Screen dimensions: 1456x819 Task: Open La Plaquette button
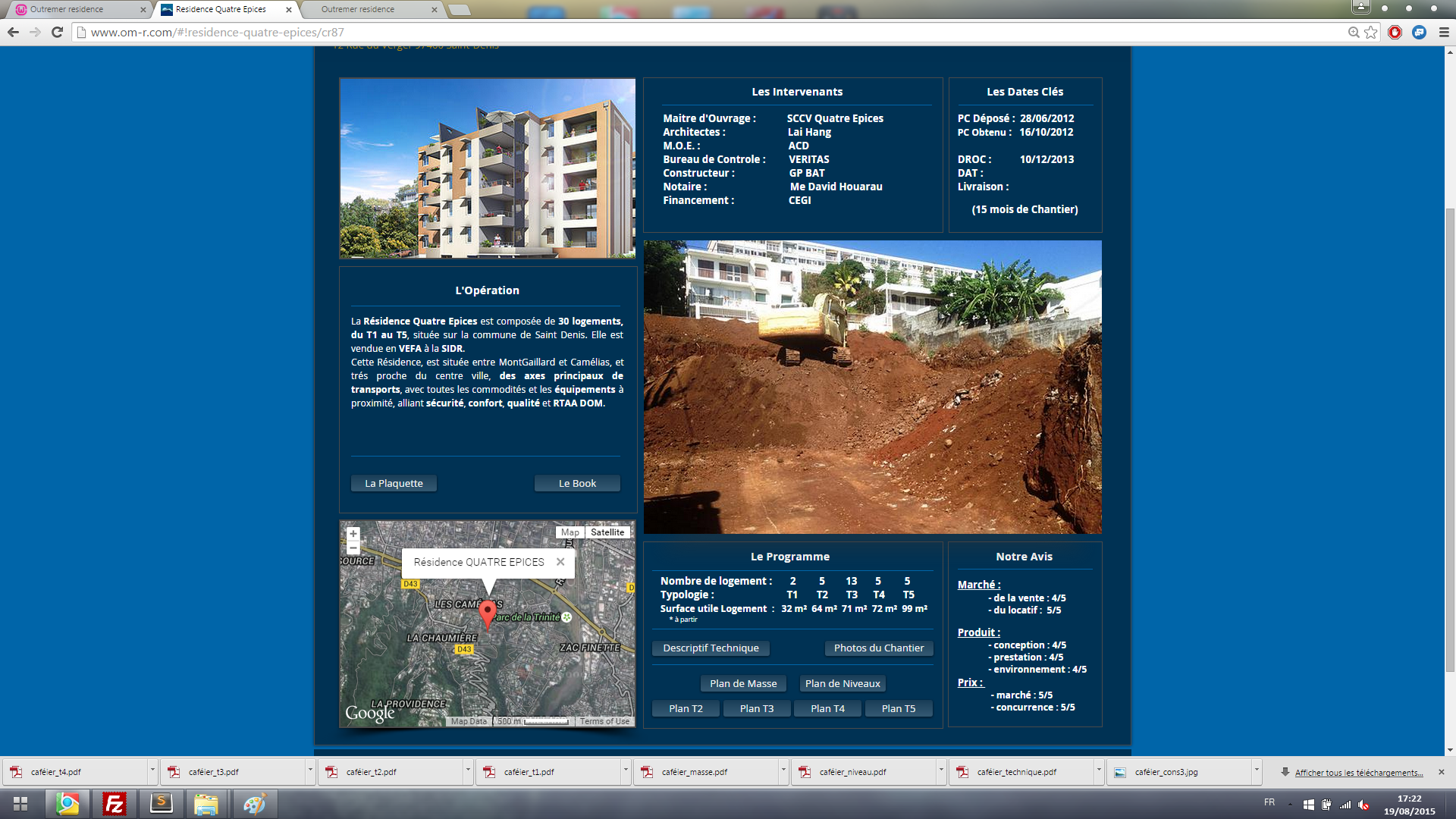[394, 483]
